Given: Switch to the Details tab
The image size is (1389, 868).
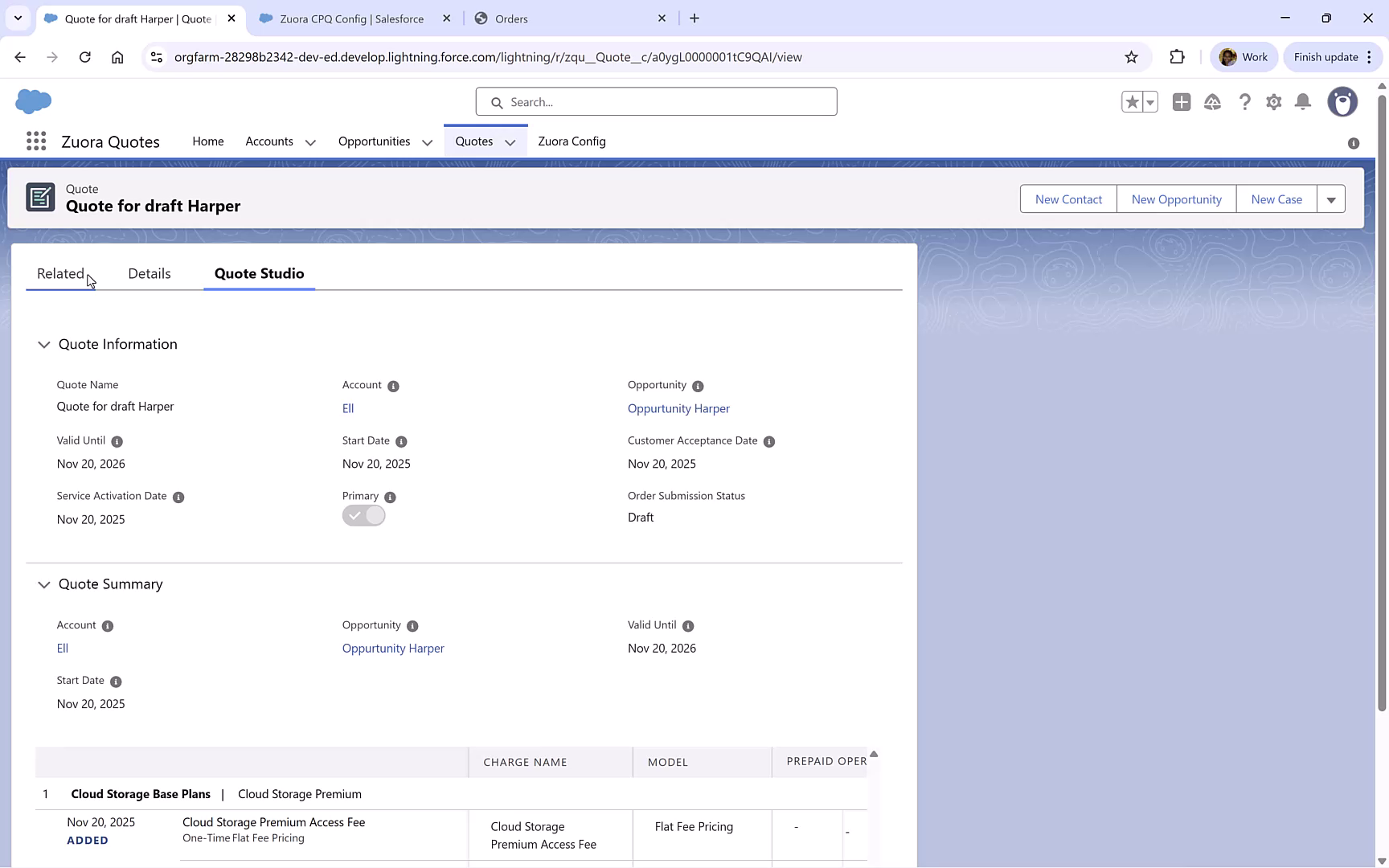Looking at the screenshot, I should (x=149, y=273).
